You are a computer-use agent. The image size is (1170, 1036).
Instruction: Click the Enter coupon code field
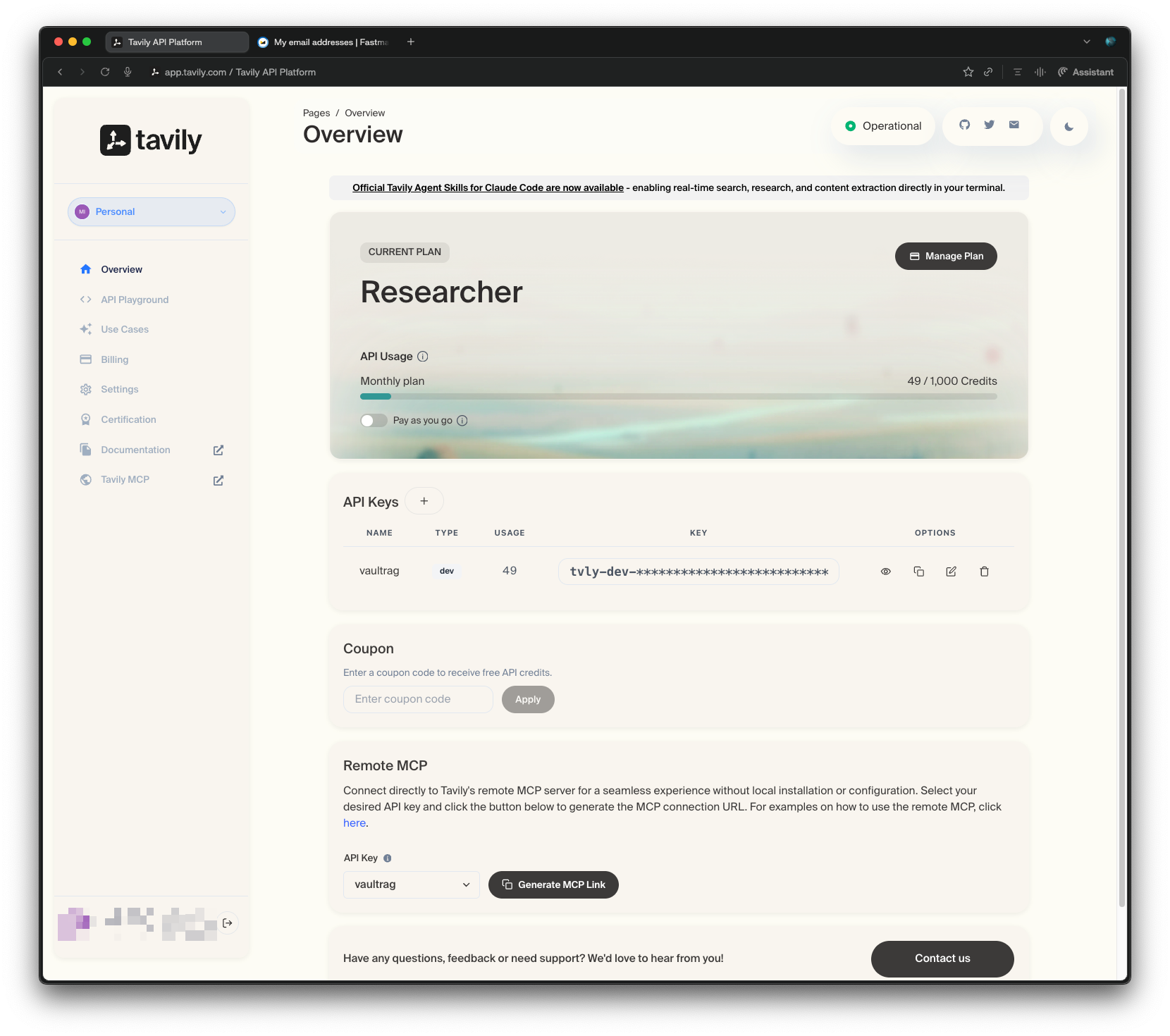pyautogui.click(x=418, y=700)
